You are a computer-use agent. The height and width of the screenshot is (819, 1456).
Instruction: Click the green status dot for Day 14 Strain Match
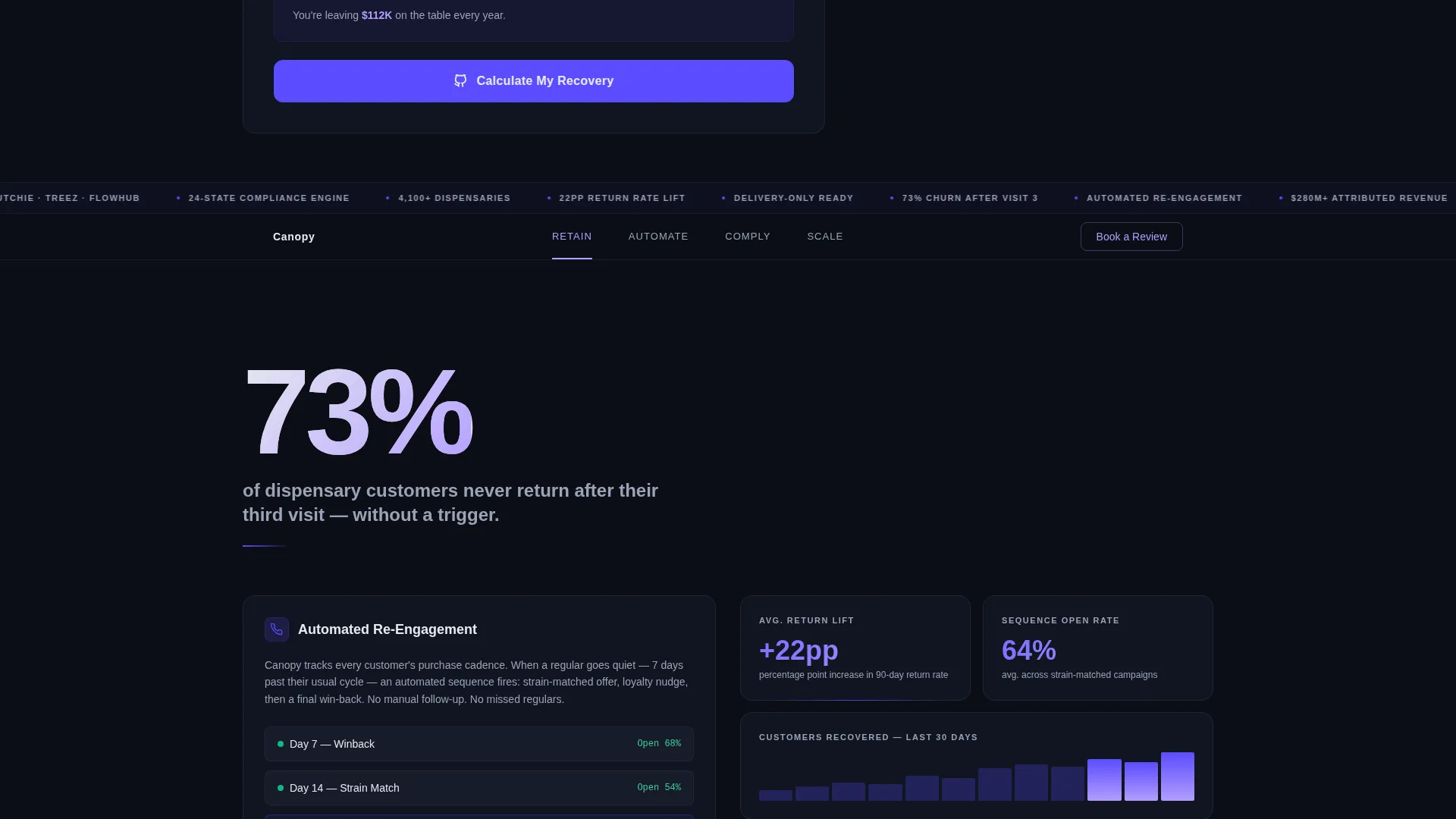coord(281,788)
